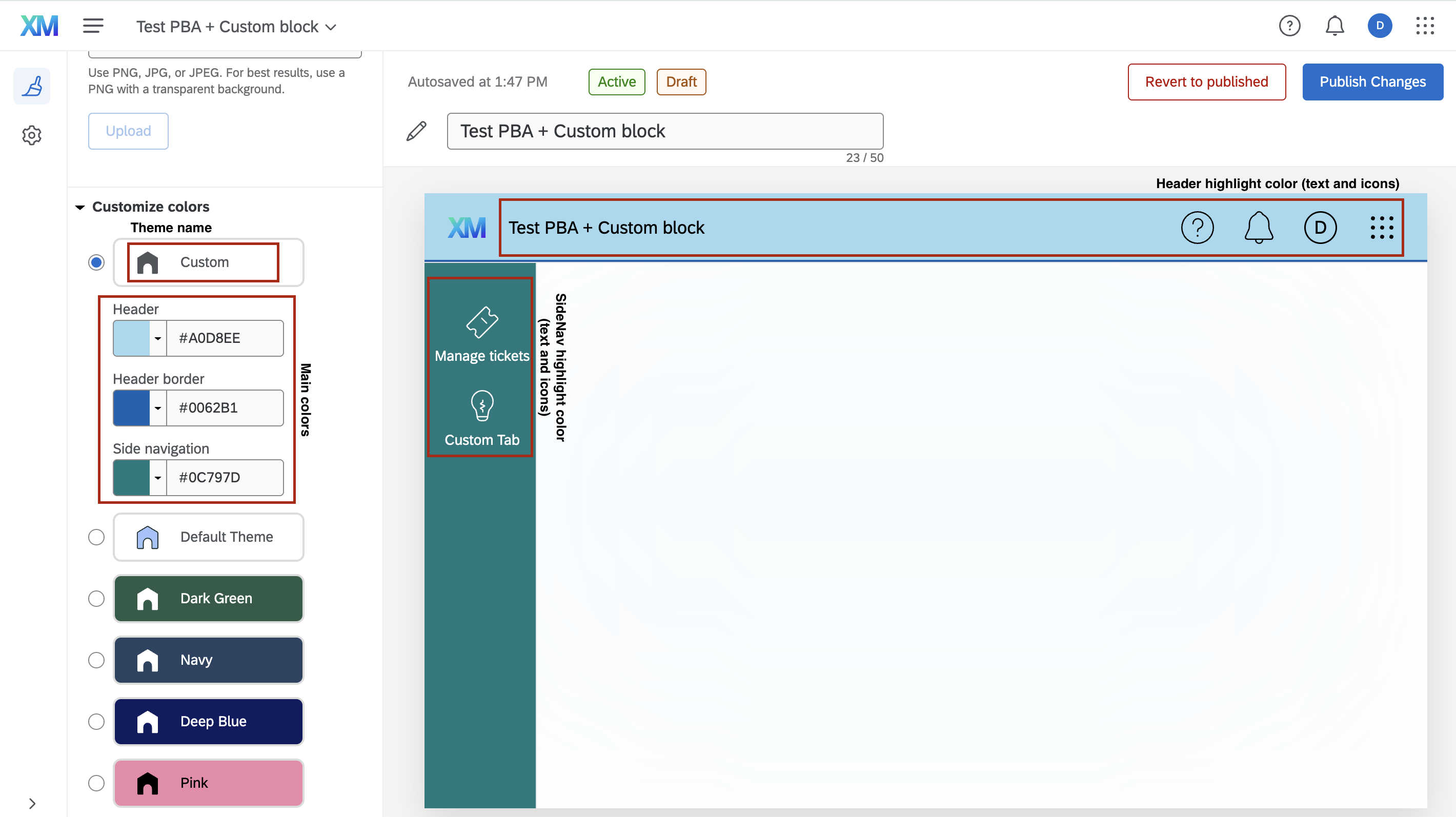
Task: Click the Side navigation hex field
Action: coord(225,478)
